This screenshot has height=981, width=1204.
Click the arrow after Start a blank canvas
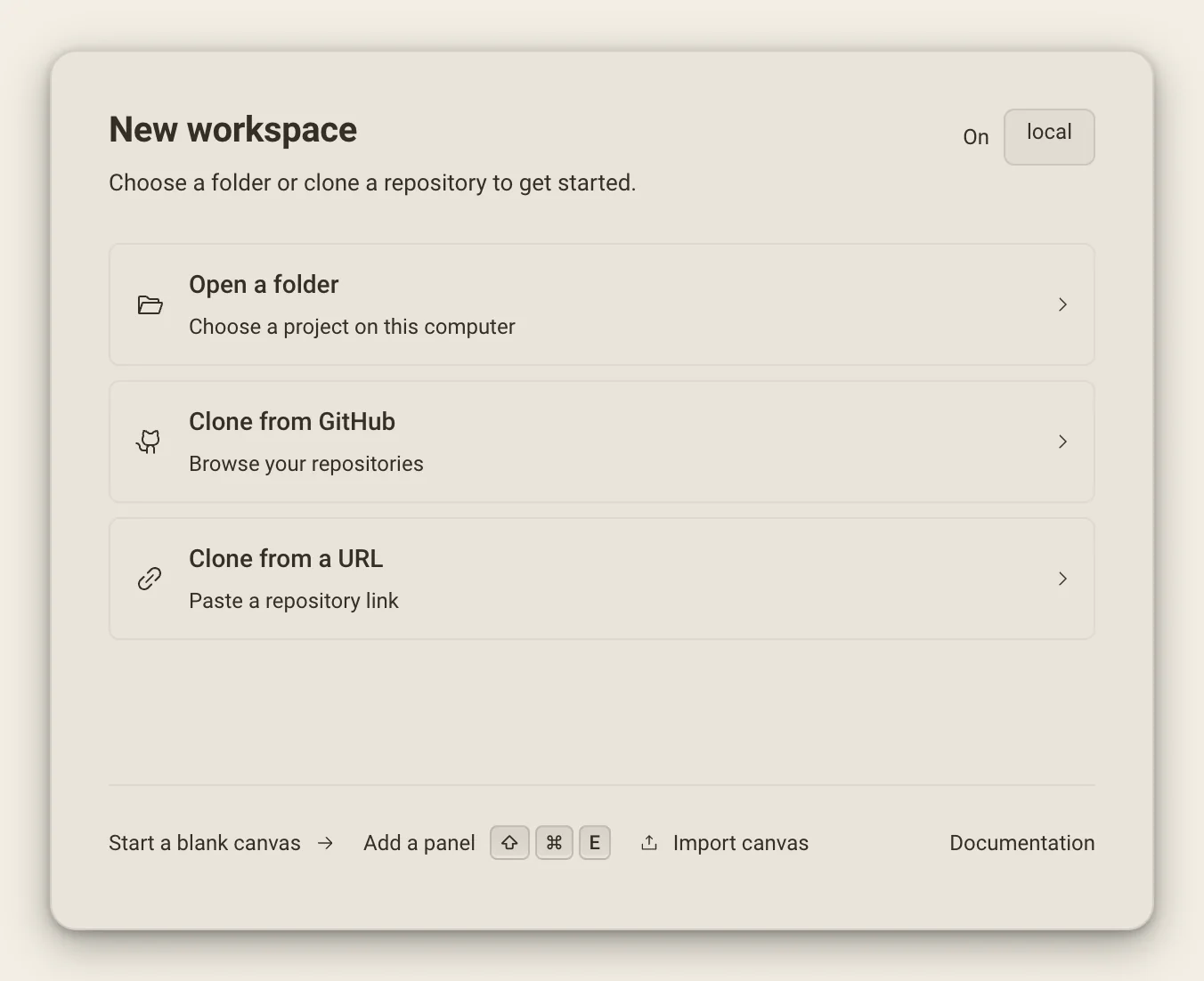[326, 843]
